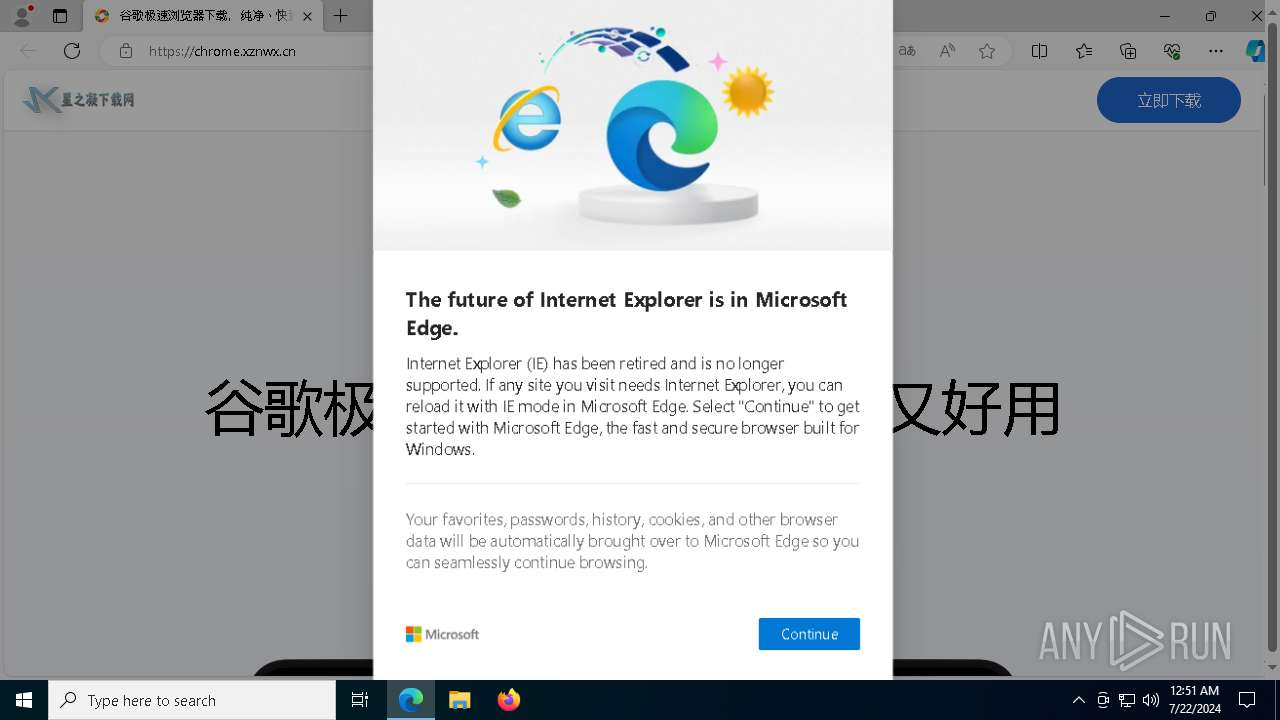This screenshot has height=720, width=1280.
Task: Open the notification center icon
Action: click(1247, 700)
